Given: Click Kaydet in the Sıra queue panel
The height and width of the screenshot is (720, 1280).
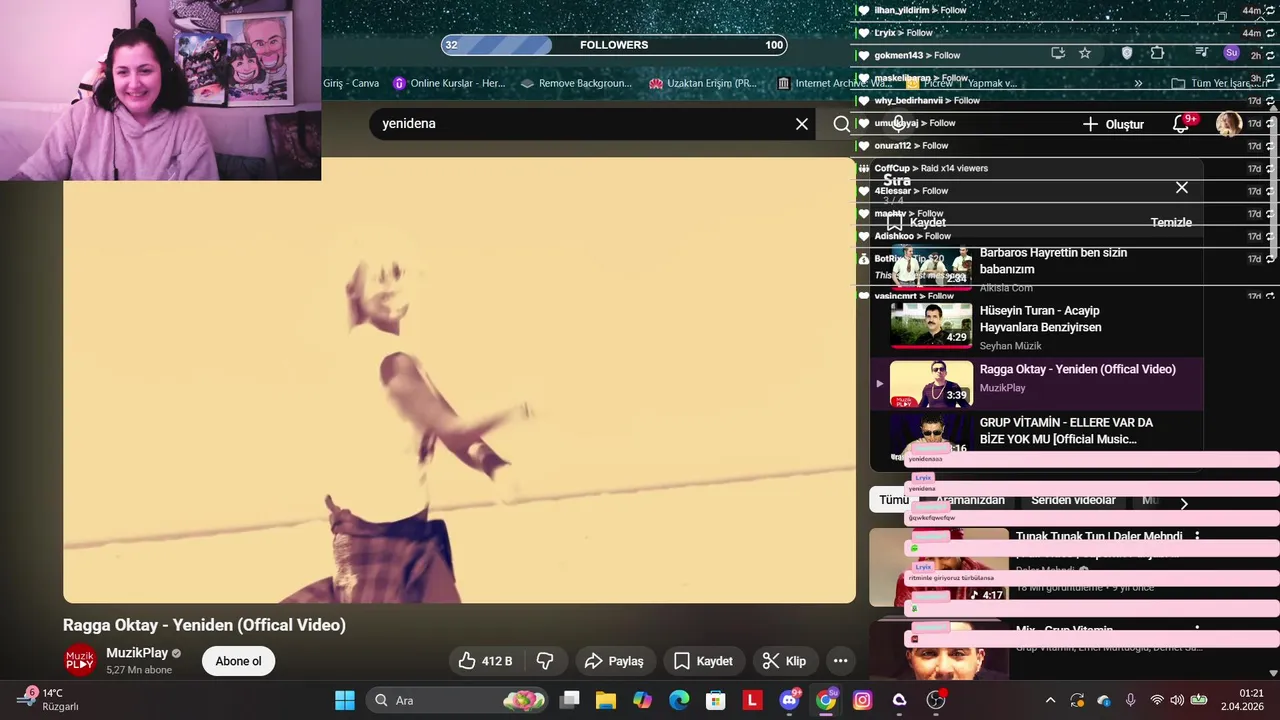Looking at the screenshot, I should (x=916, y=222).
